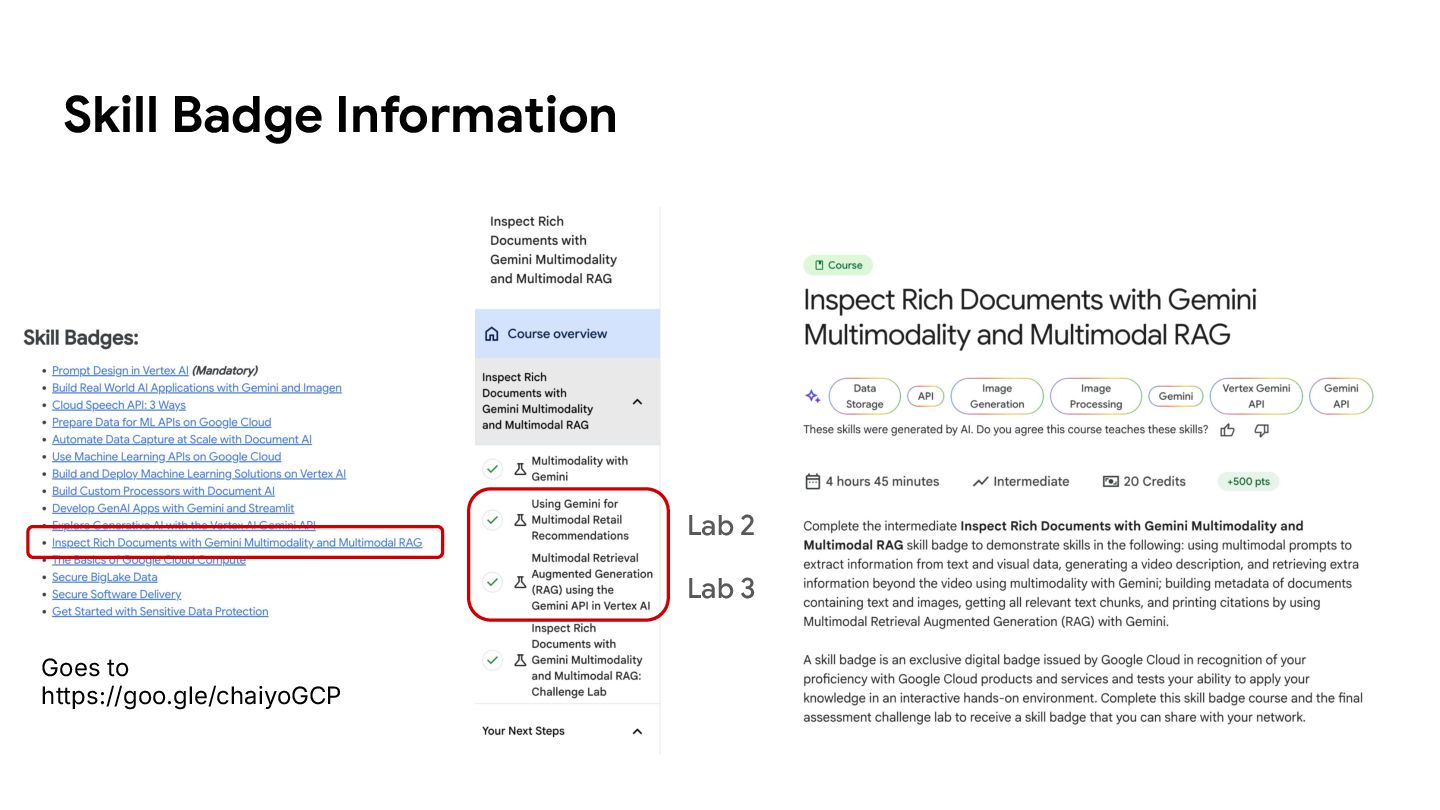Open Secure BigLake Data link

click(104, 577)
